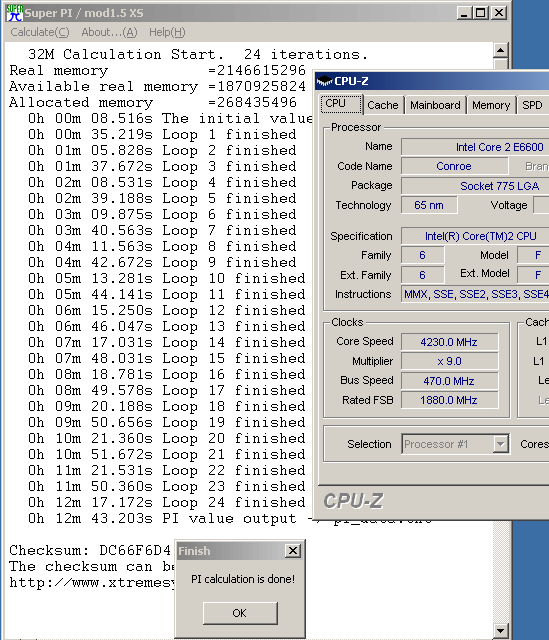Click the http://www.xtremesy... URL line
Viewport: 549px width, 640px height.
pyautogui.click(x=92, y=582)
